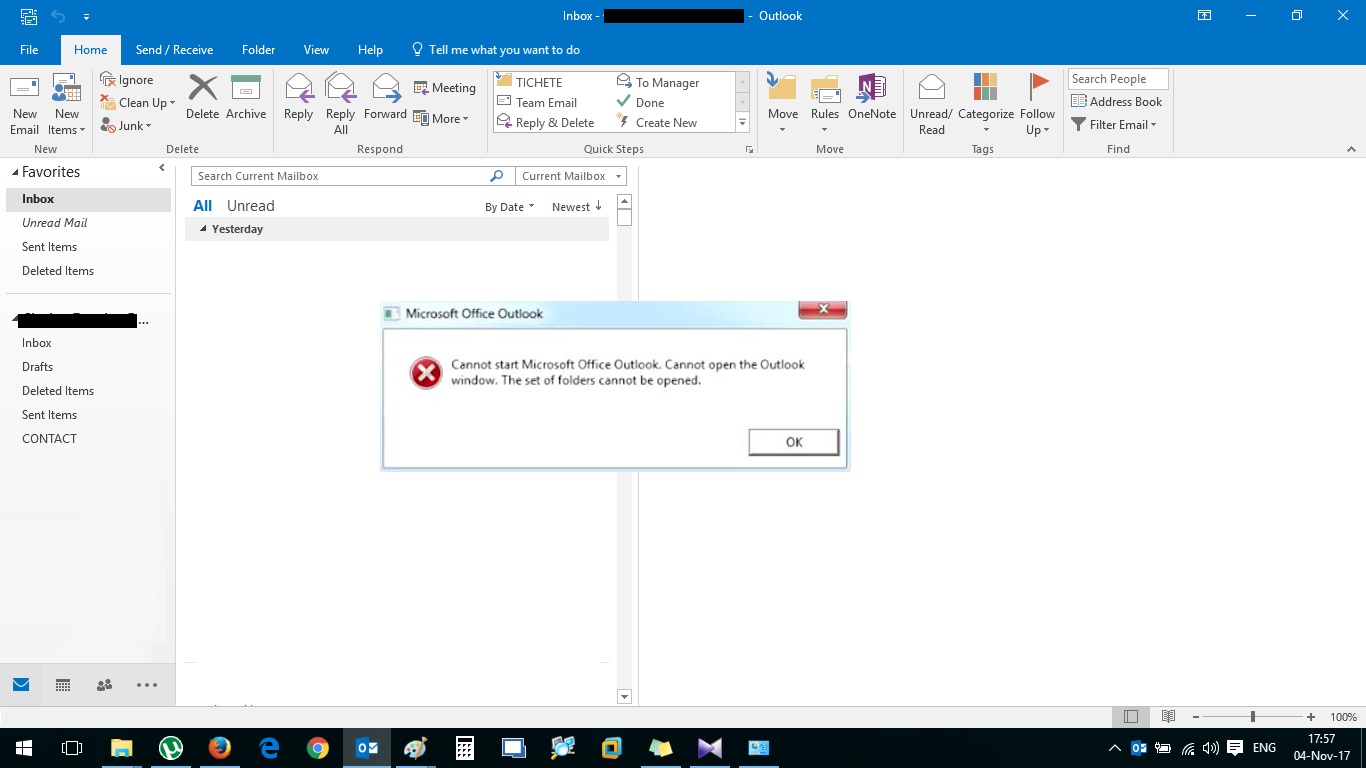1366x768 pixels.
Task: Open Quick Steps dialog launcher
Action: point(749,149)
